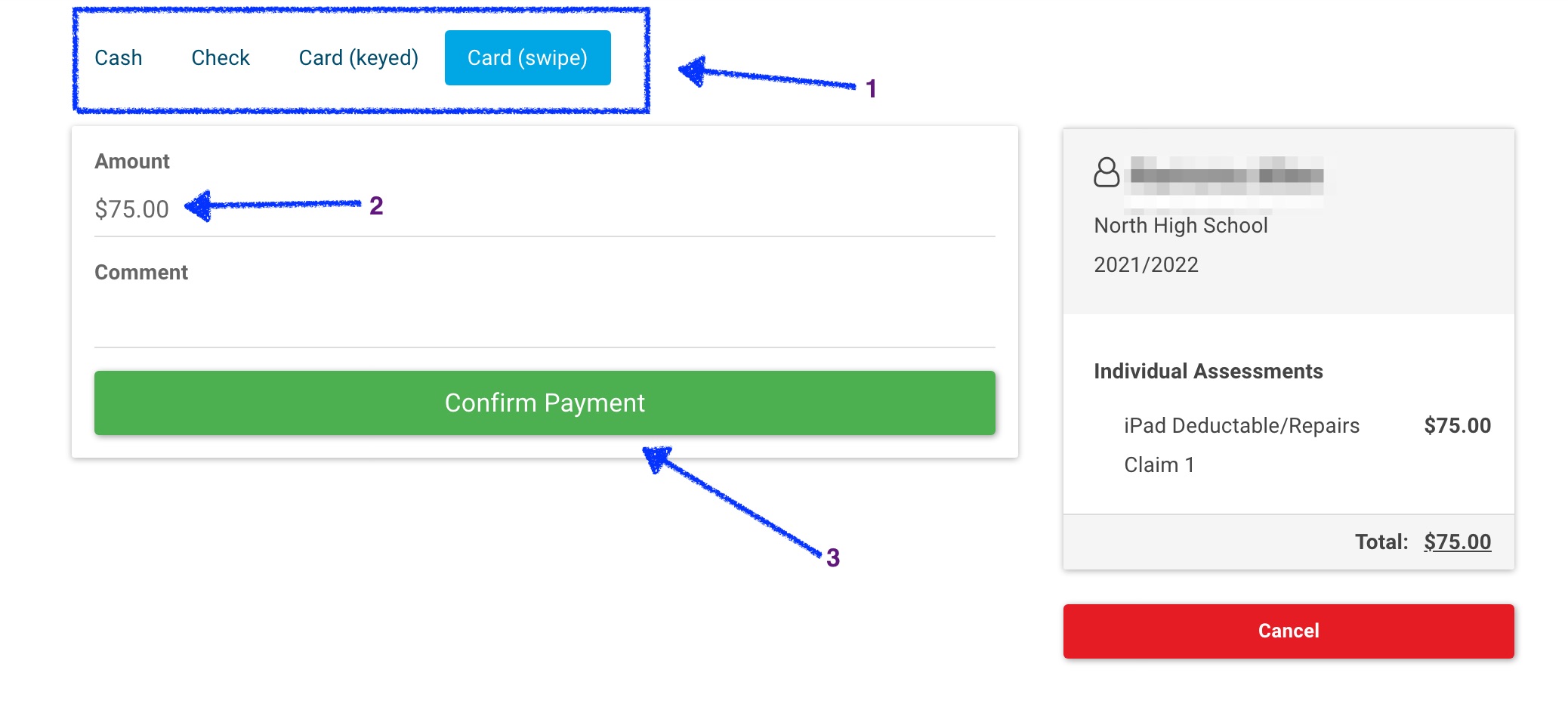Select the Card (swipe) payment tab
This screenshot has width=1568, height=716.
click(x=528, y=58)
